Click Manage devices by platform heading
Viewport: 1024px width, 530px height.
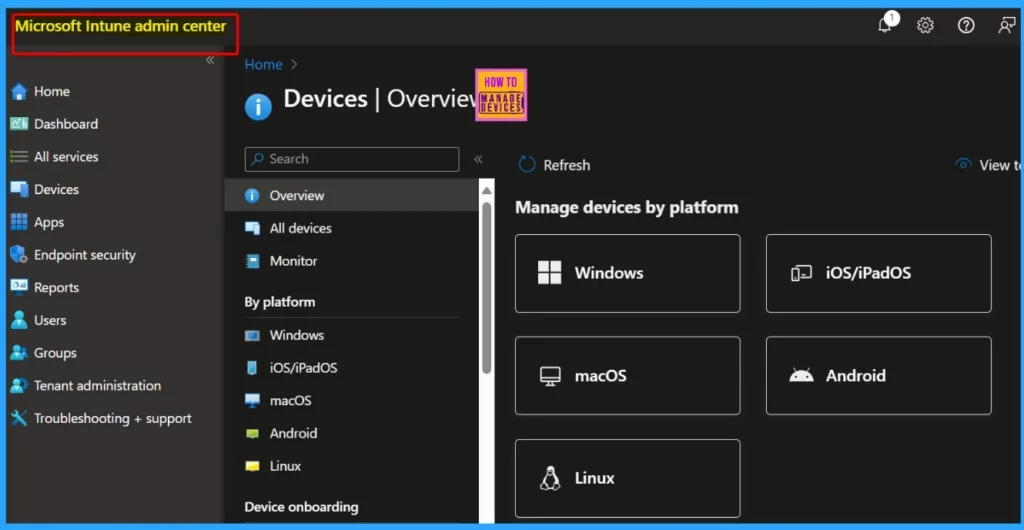pyautogui.click(x=627, y=208)
